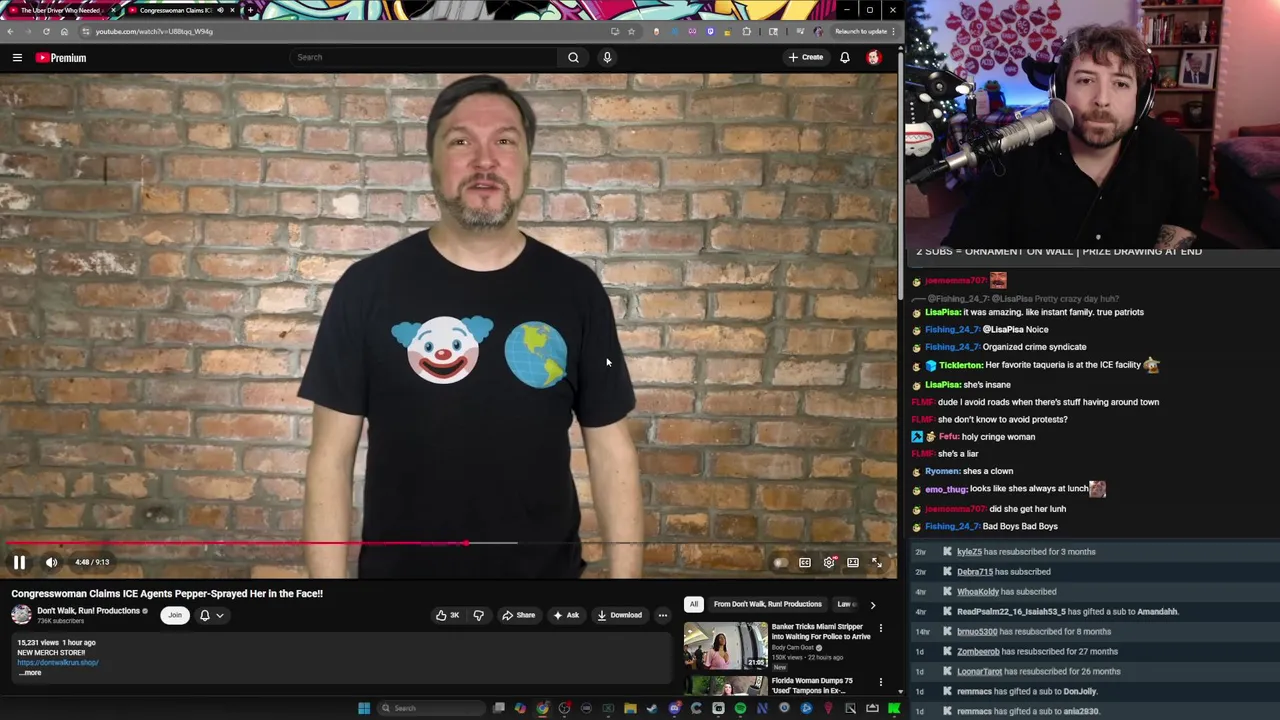This screenshot has height=720, width=1280.
Task: Open the account avatar menu
Action: 874,57
